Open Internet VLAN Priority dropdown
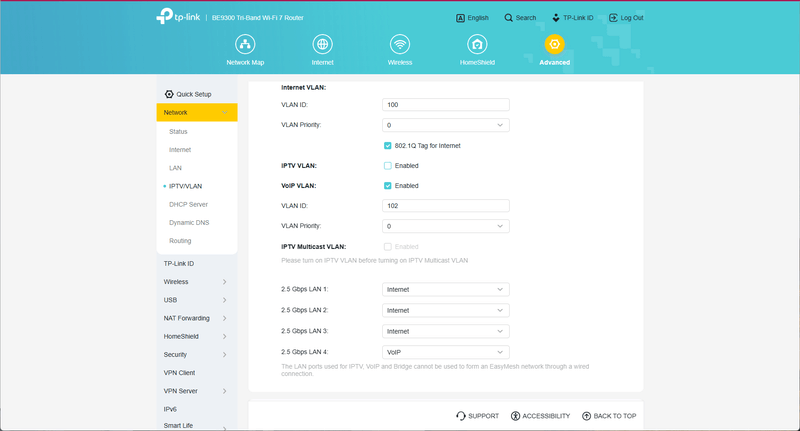Screen dimensions: 800x431 [x=445, y=125]
